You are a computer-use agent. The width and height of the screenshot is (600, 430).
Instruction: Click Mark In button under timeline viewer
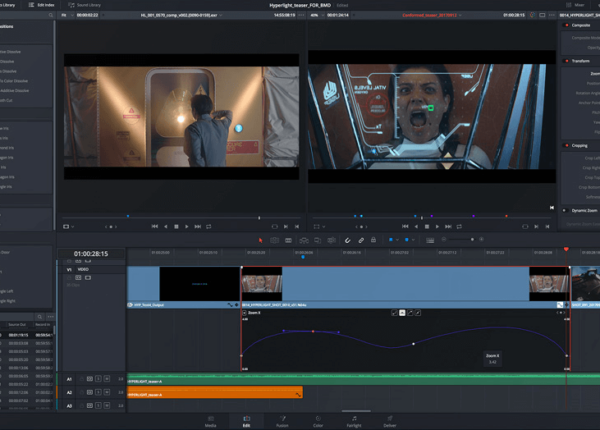pyautogui.click(x=536, y=226)
